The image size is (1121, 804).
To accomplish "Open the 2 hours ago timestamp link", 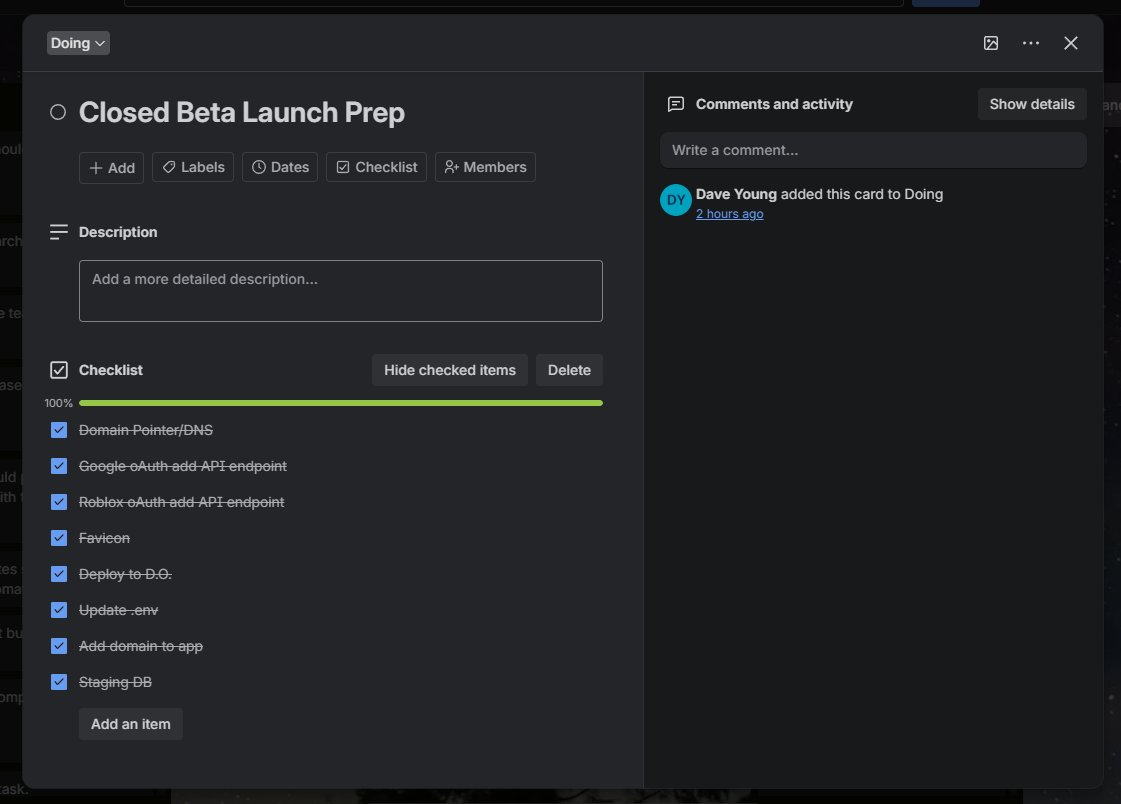I will pos(729,214).
